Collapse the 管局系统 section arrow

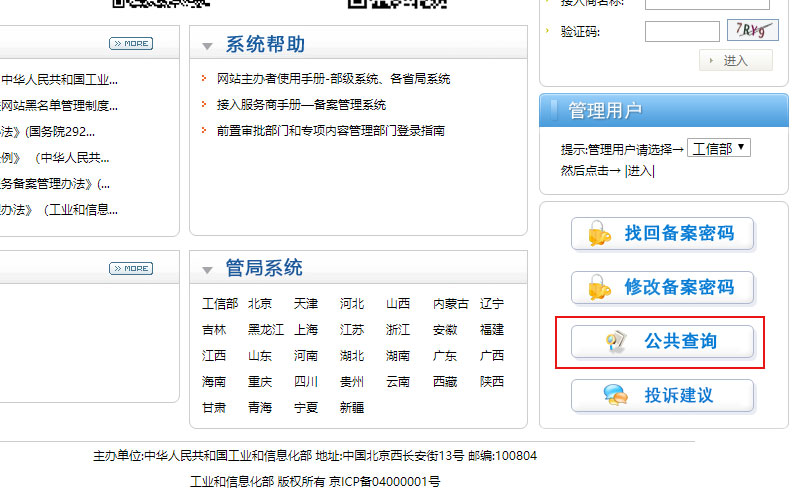tap(207, 270)
